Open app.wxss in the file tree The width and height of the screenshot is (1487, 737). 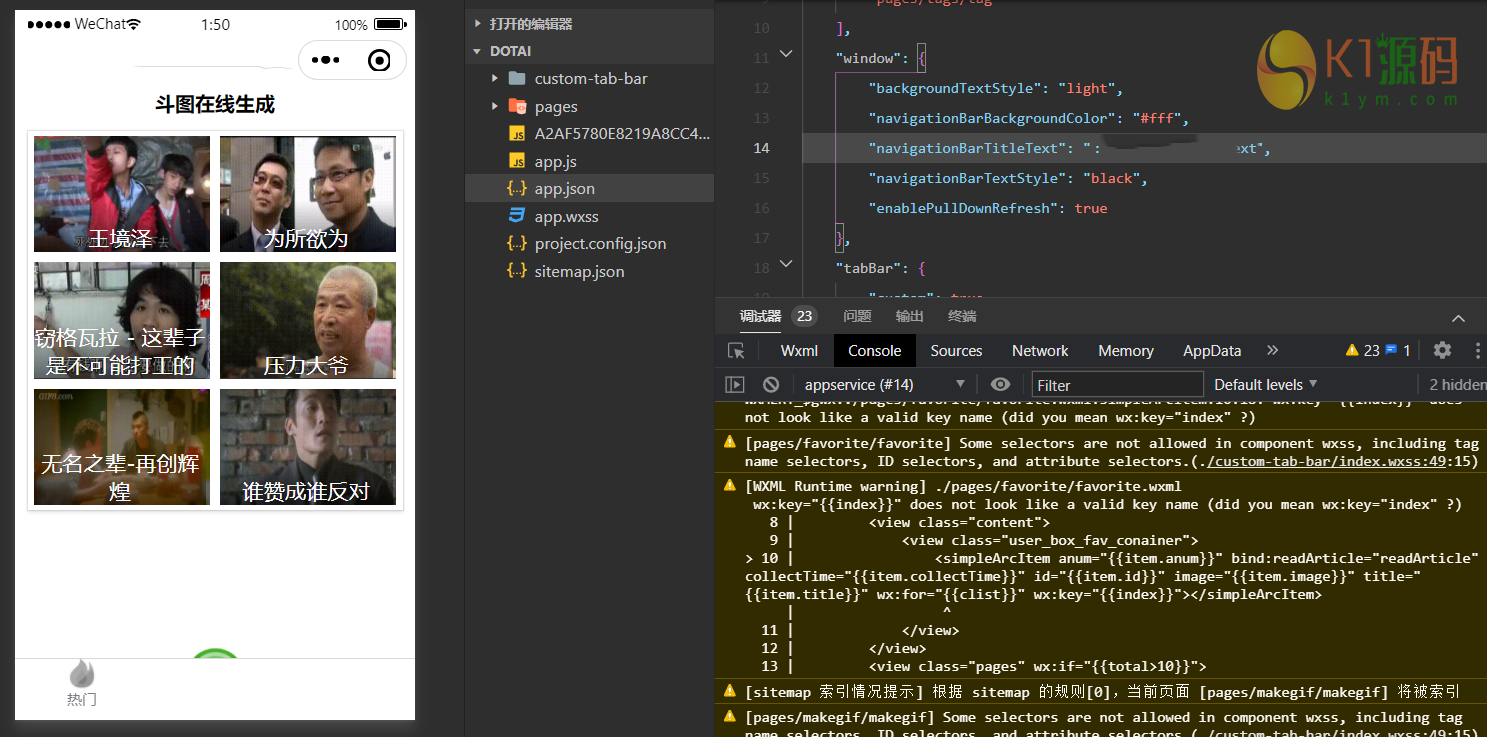[566, 216]
